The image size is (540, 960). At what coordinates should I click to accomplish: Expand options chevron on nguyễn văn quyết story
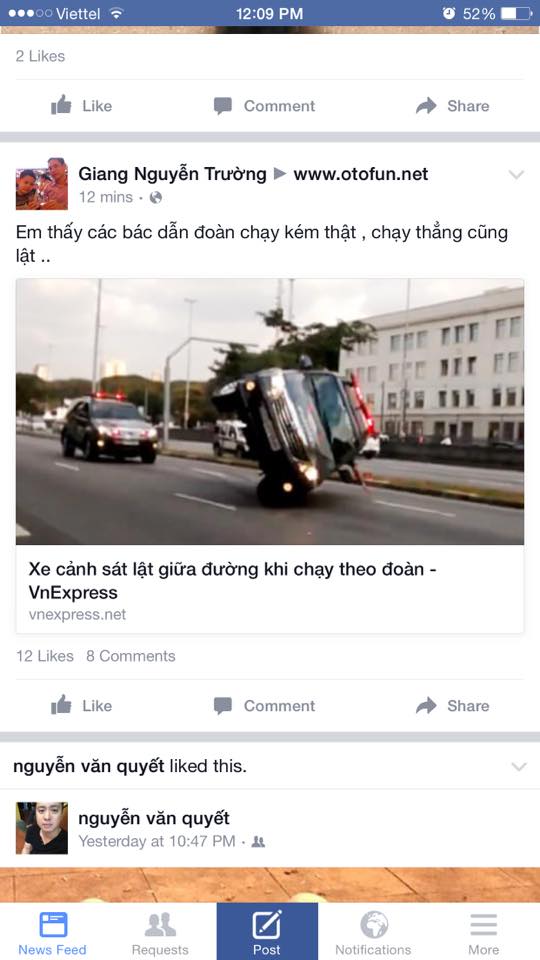518,767
